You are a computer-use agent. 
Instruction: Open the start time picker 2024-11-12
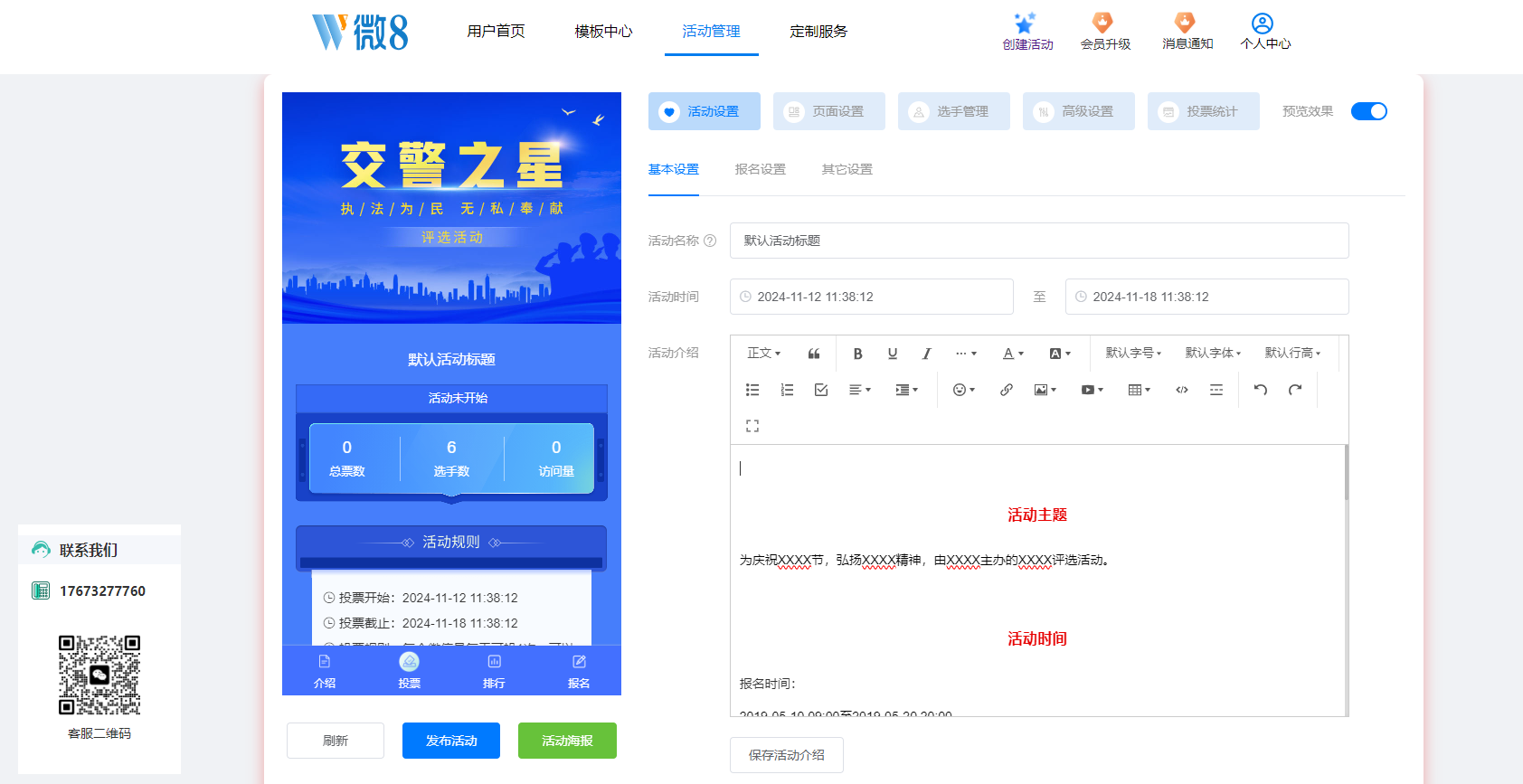[x=872, y=297]
